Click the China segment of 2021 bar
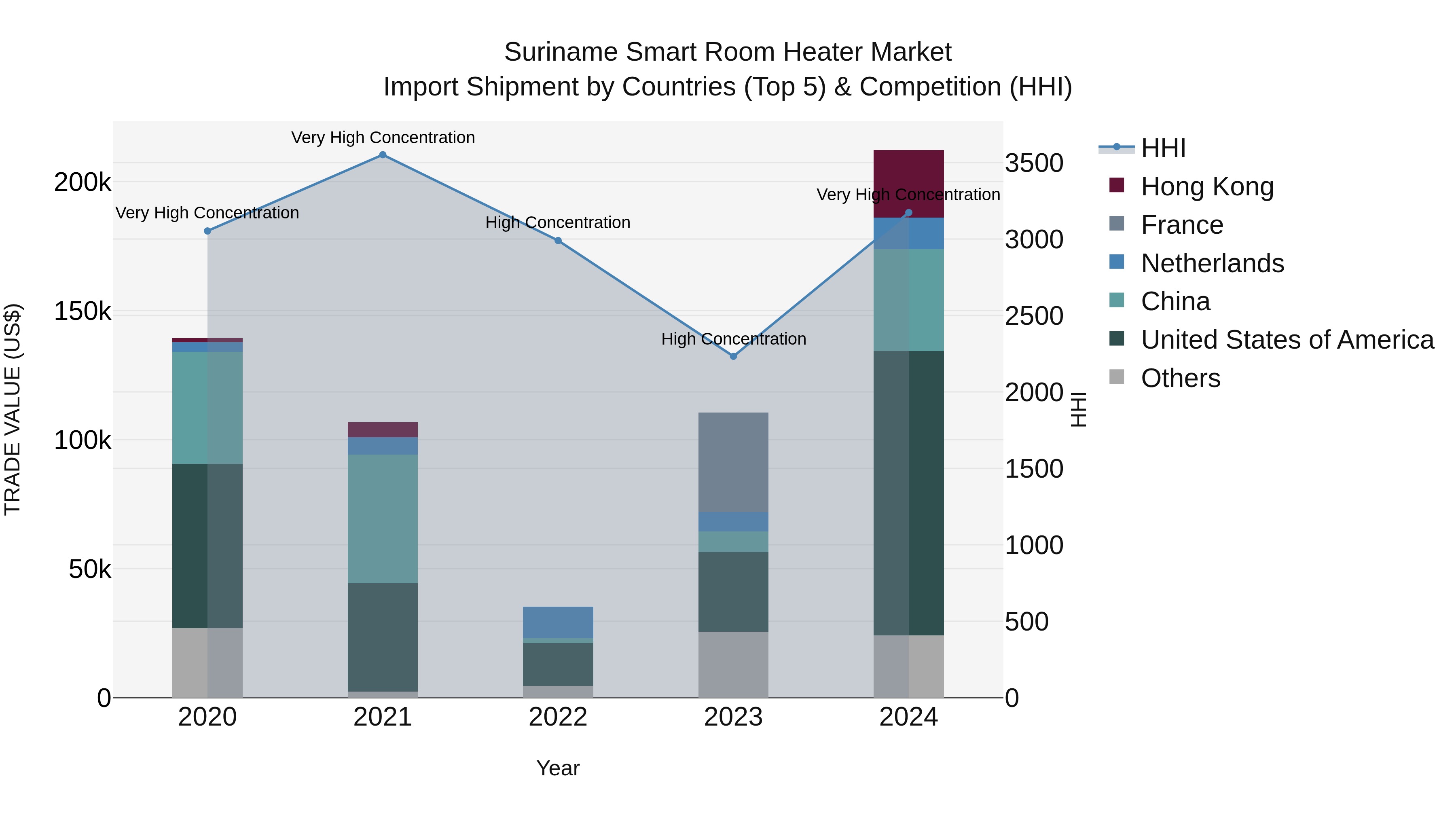The height and width of the screenshot is (819, 1456). (383, 519)
